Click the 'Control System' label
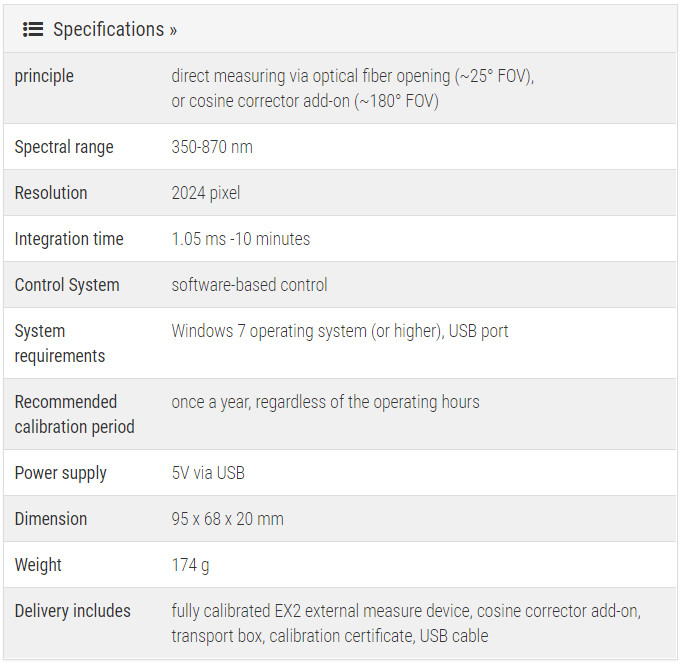Image resolution: width=685 pixels, height=664 pixels. [x=67, y=285]
